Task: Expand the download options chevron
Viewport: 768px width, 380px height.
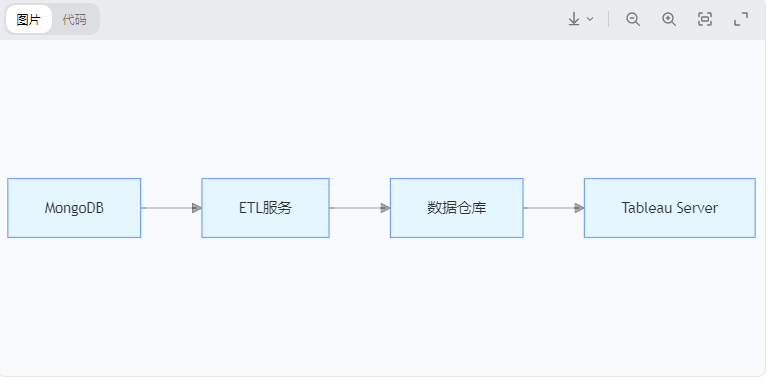Action: (590, 19)
